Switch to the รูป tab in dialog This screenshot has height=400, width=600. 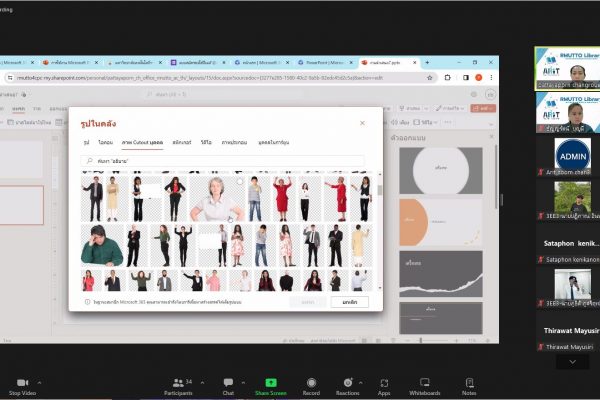86,142
